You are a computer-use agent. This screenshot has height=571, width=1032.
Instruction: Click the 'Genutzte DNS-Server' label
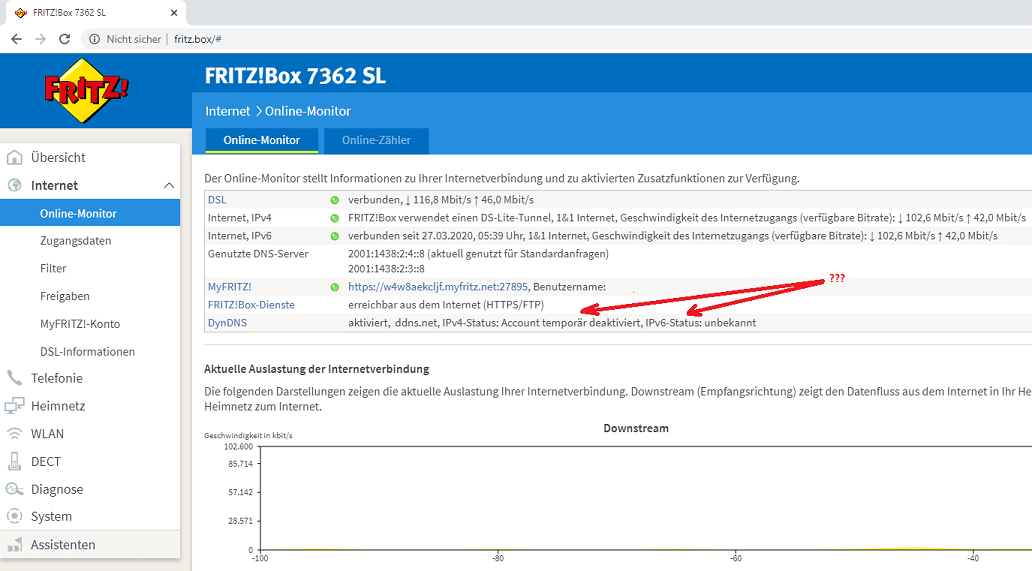[x=258, y=254]
